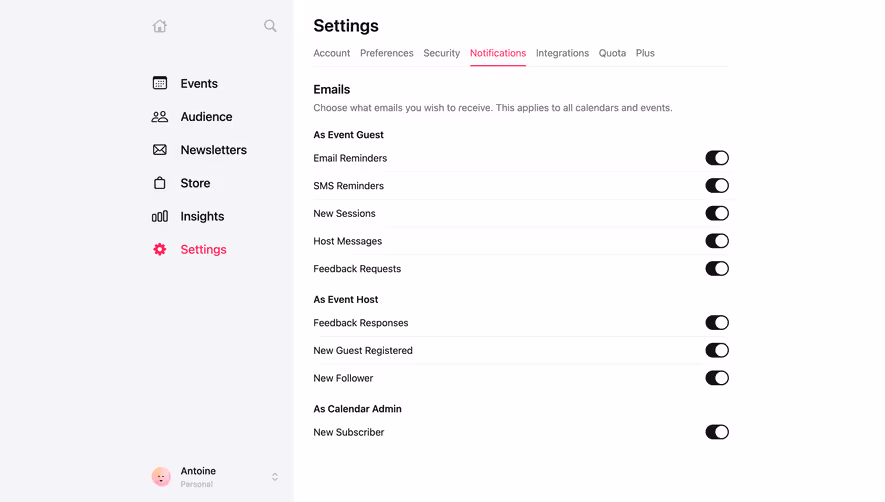Switch to the Quota tab
This screenshot has height=502, width=885.
pos(612,53)
